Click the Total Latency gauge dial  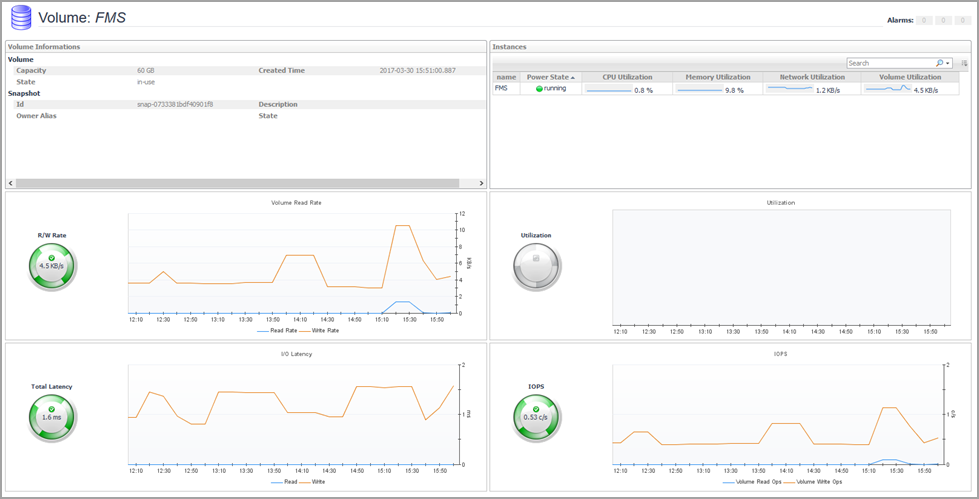(x=52, y=417)
